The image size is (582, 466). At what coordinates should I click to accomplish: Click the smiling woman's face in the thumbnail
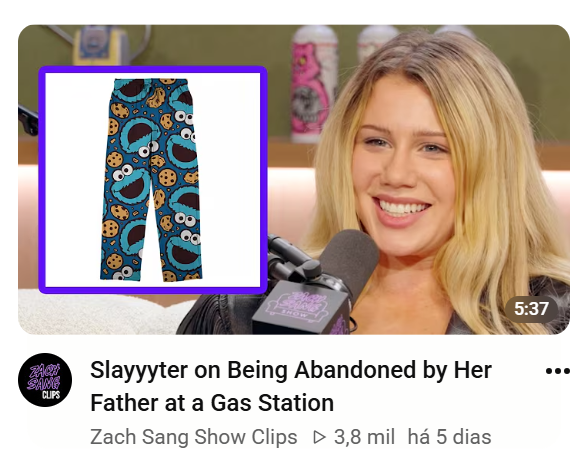click(x=404, y=167)
